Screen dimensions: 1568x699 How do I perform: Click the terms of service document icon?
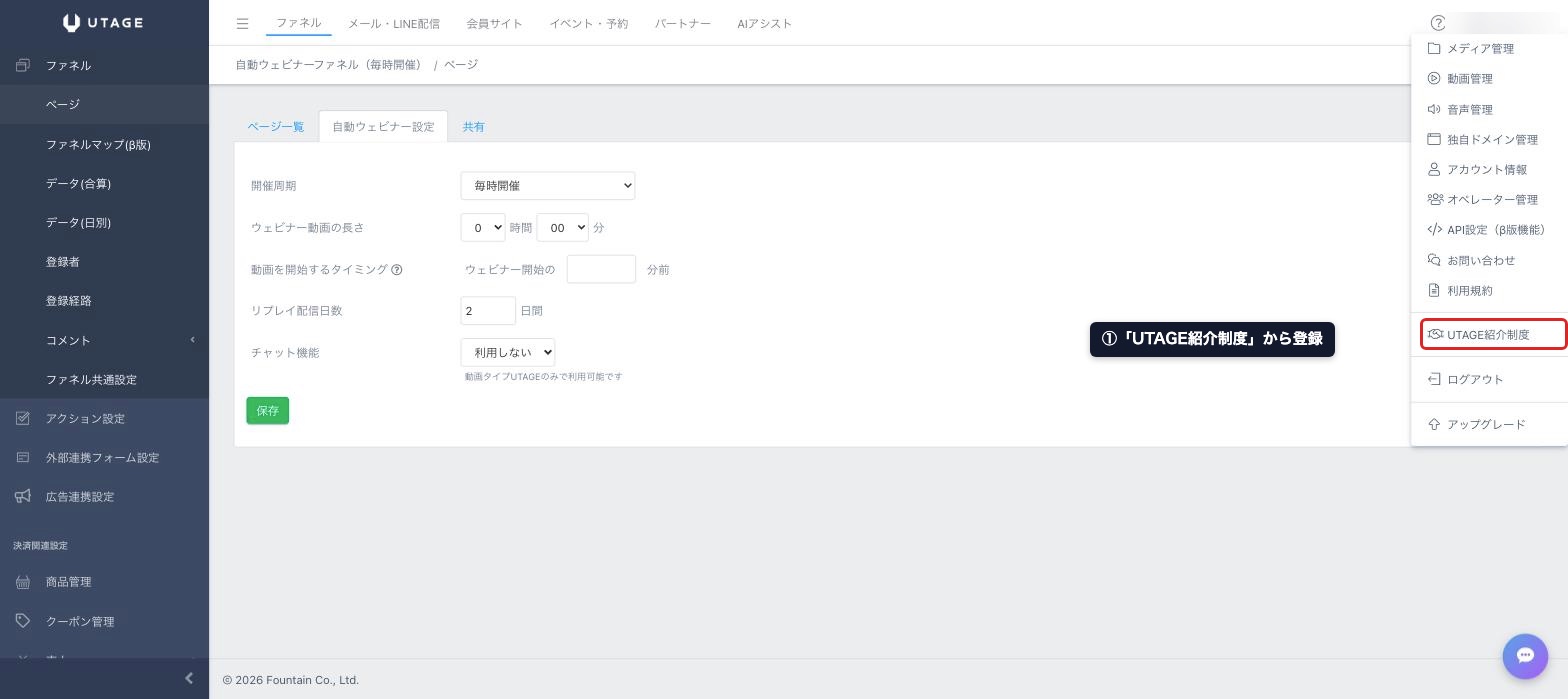coord(1434,290)
